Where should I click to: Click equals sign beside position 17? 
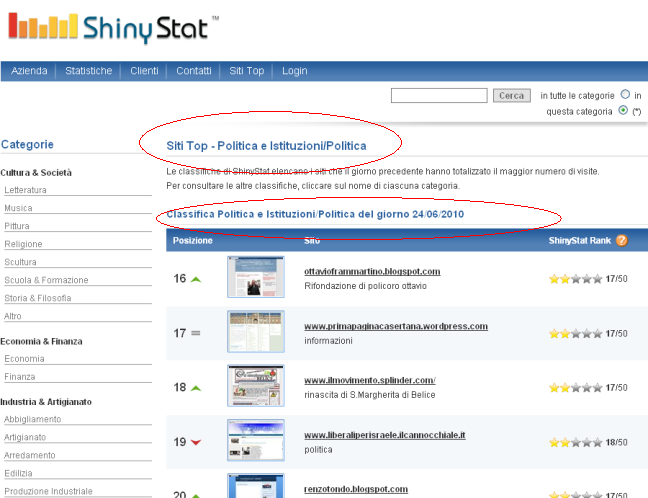click(196, 333)
